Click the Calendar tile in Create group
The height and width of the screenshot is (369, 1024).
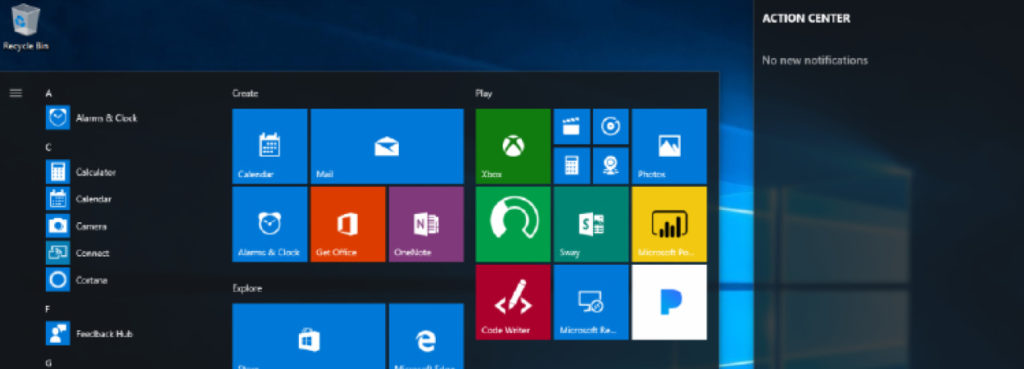pyautogui.click(x=270, y=146)
